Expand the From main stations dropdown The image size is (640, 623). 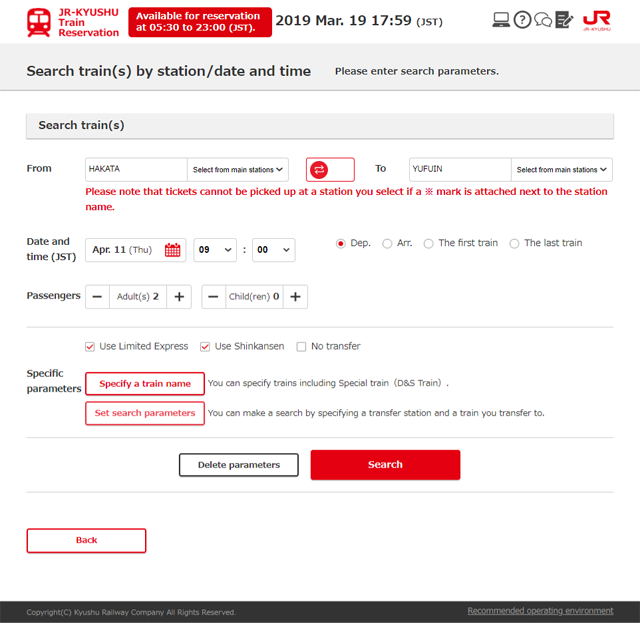point(238,170)
